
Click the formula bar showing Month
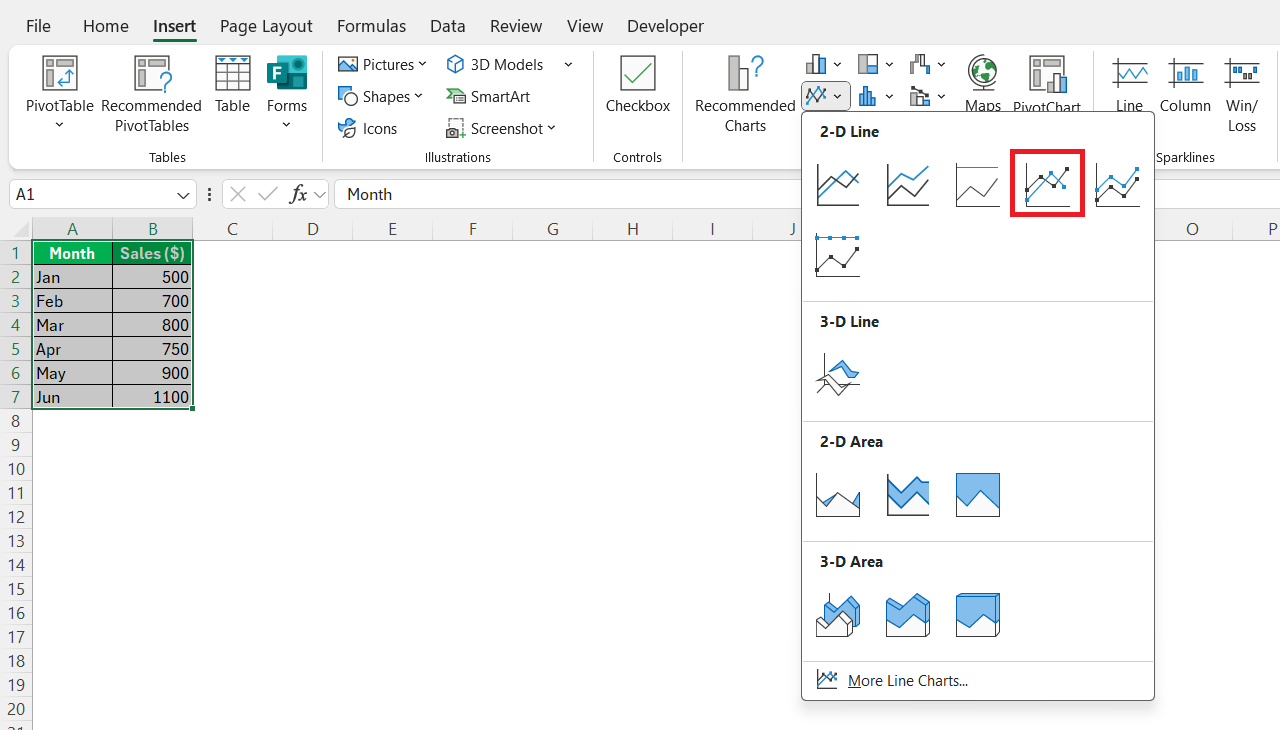point(807,194)
